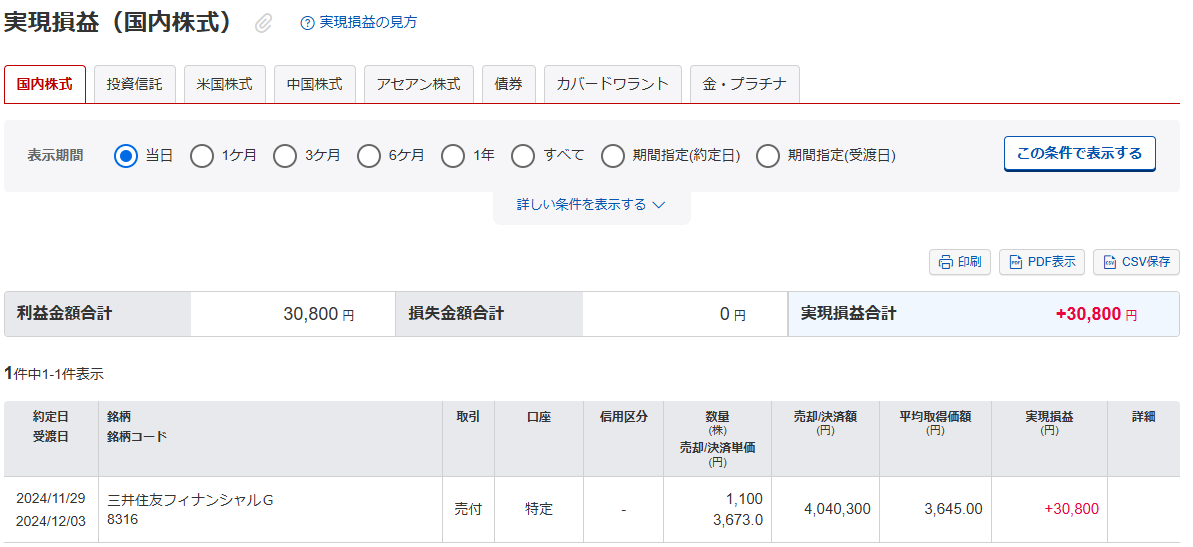Open the 金・プラチナ tab

click(x=744, y=84)
